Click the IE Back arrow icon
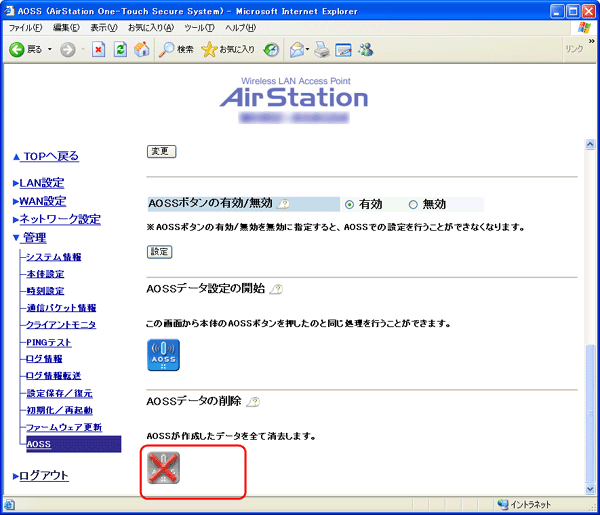 point(16,49)
